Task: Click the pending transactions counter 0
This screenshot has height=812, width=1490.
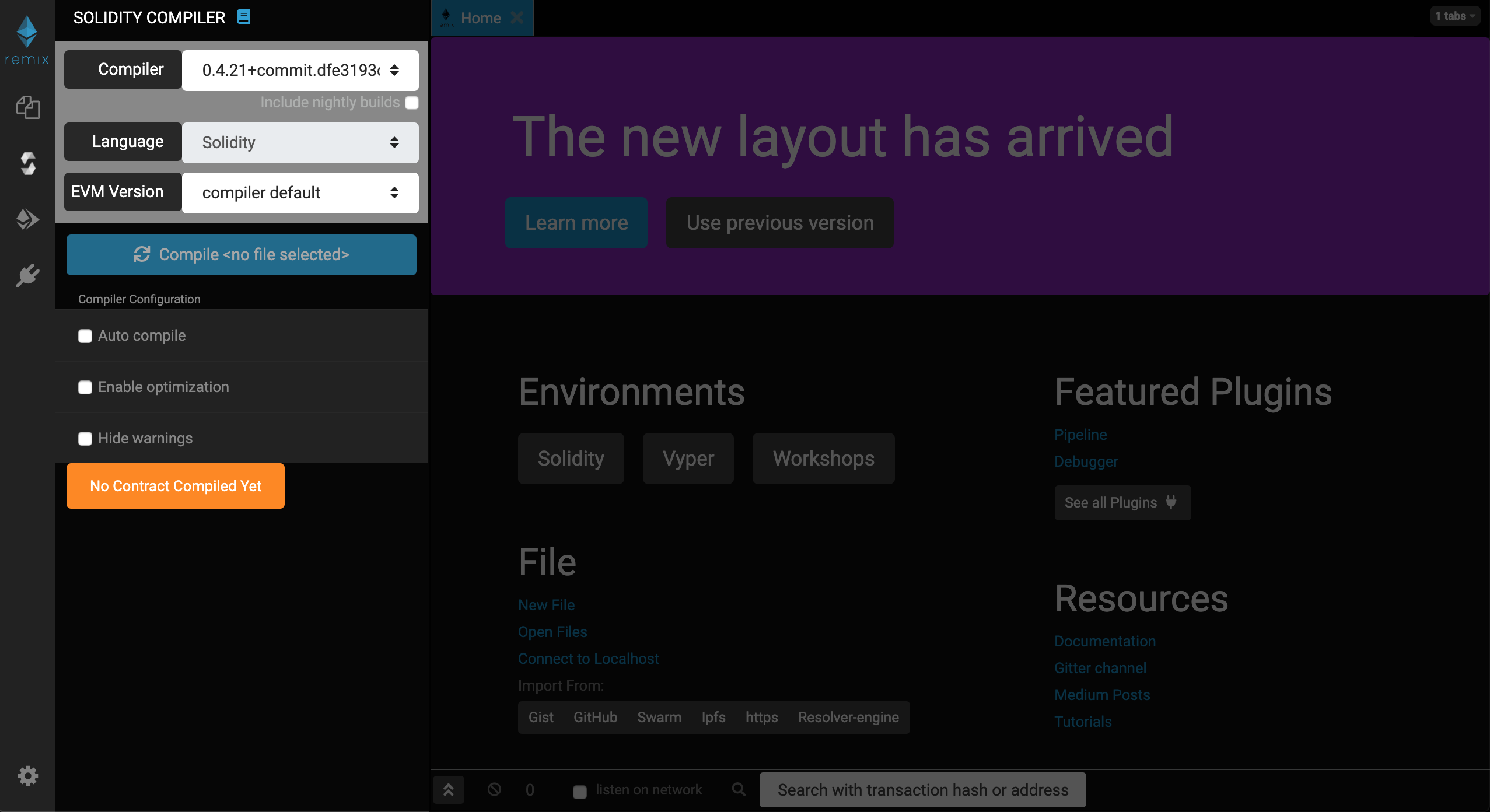Action: pyautogui.click(x=530, y=790)
